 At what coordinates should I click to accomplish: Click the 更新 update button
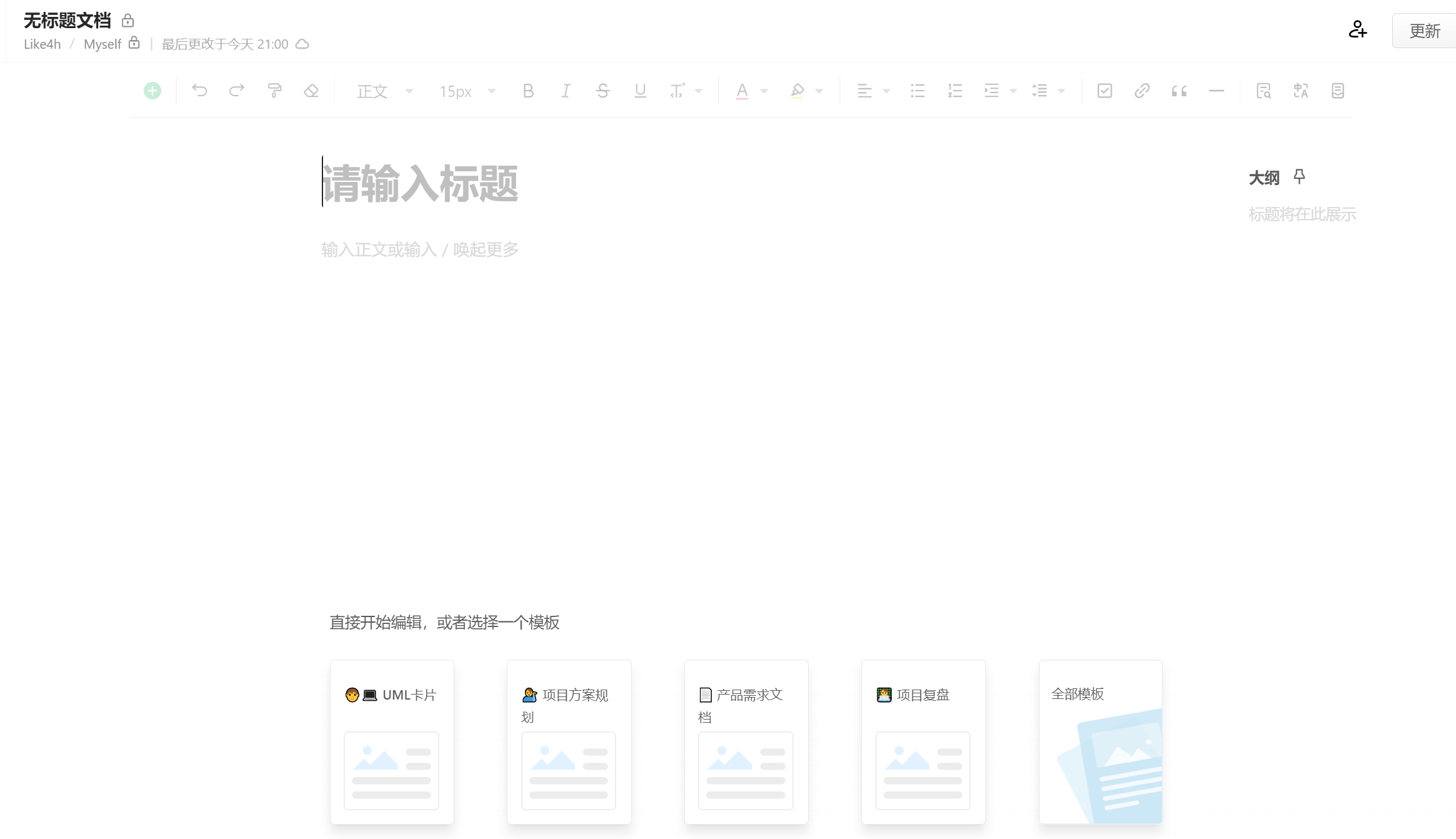(1424, 31)
